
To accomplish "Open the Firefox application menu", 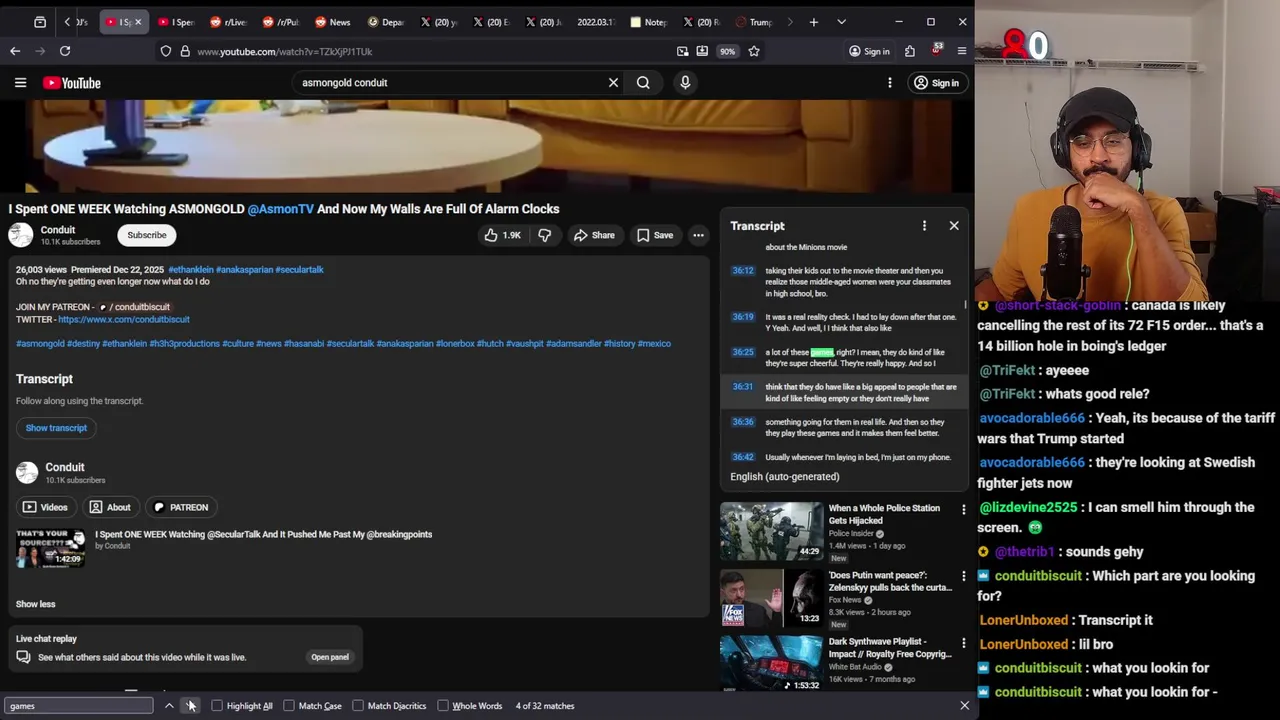I will tap(962, 51).
